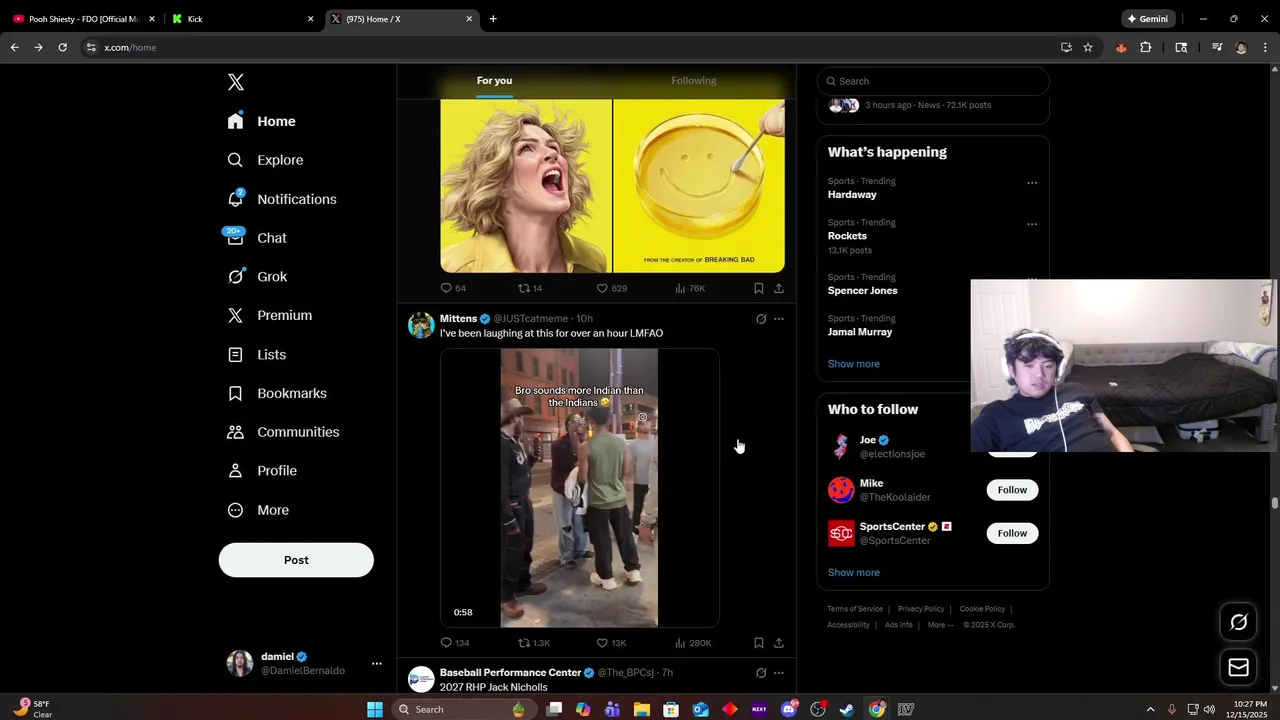Share the yellow ad post

click(x=779, y=288)
